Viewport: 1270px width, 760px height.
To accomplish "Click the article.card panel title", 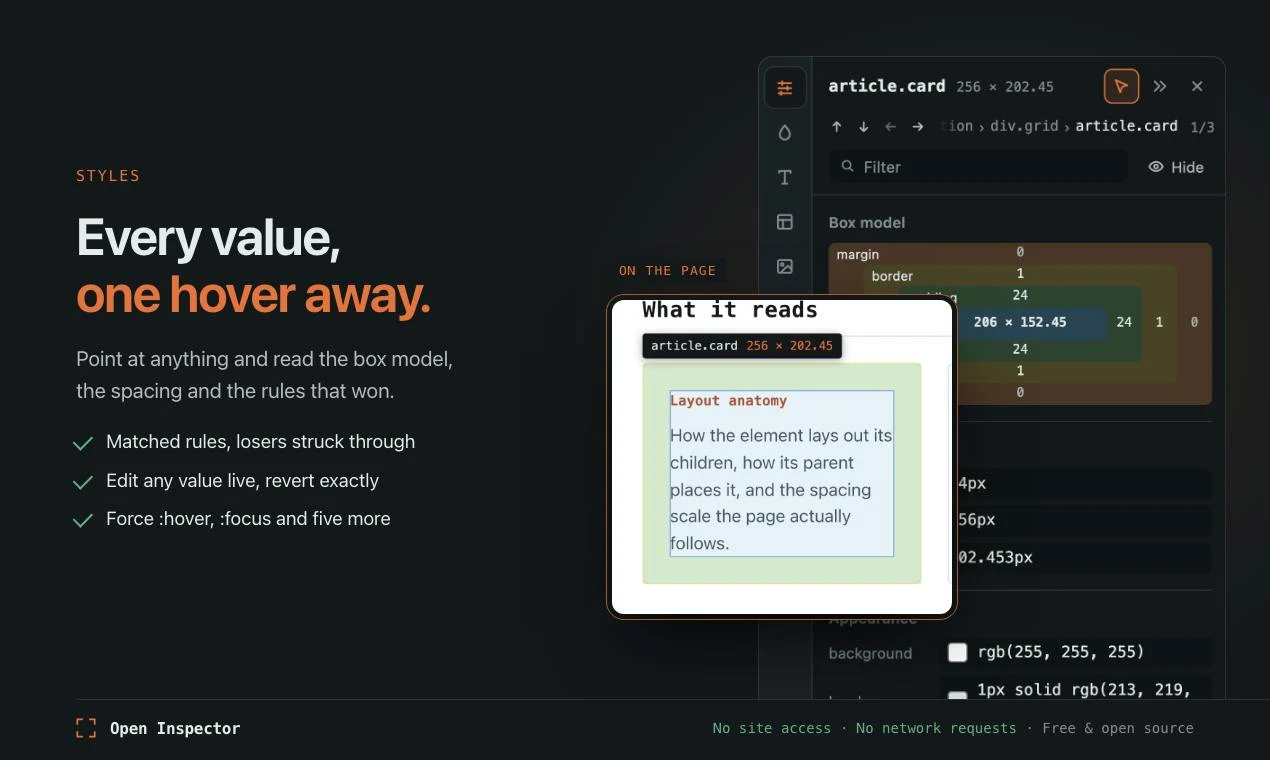I will tap(887, 86).
